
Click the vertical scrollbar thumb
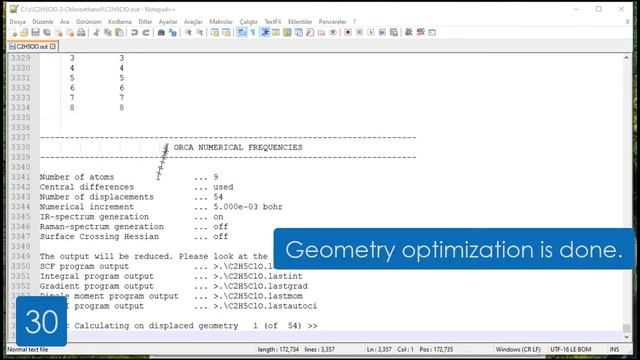[x=626, y=327]
